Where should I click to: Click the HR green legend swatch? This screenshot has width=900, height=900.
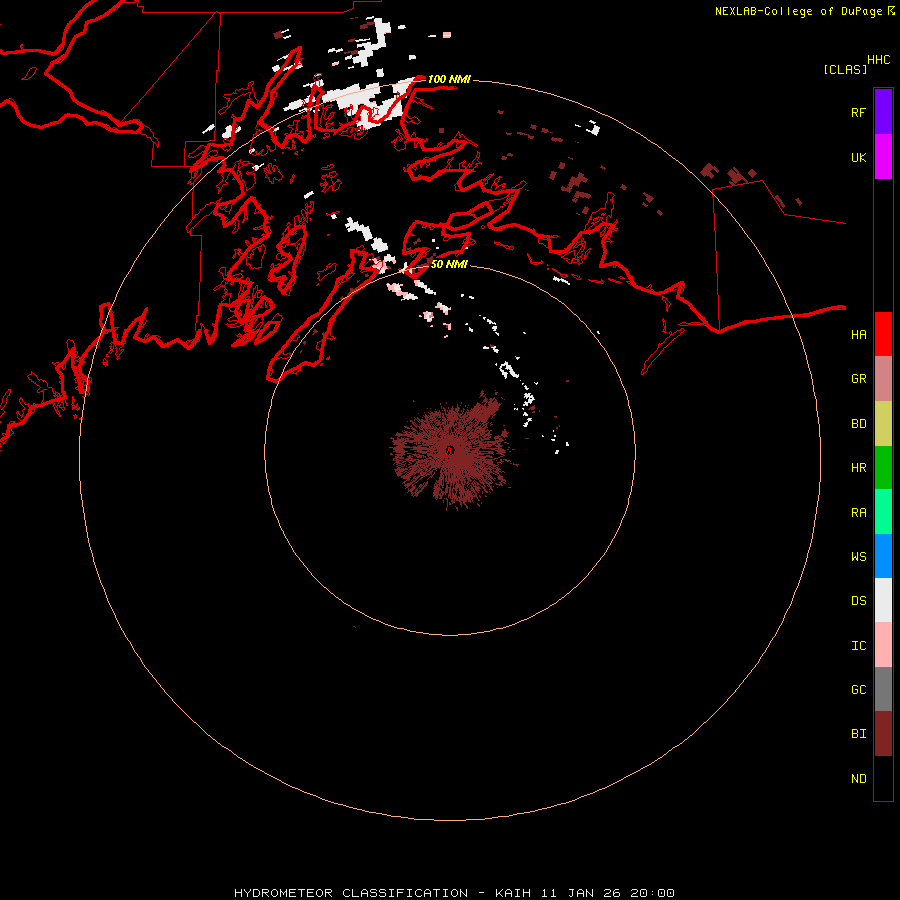[883, 467]
